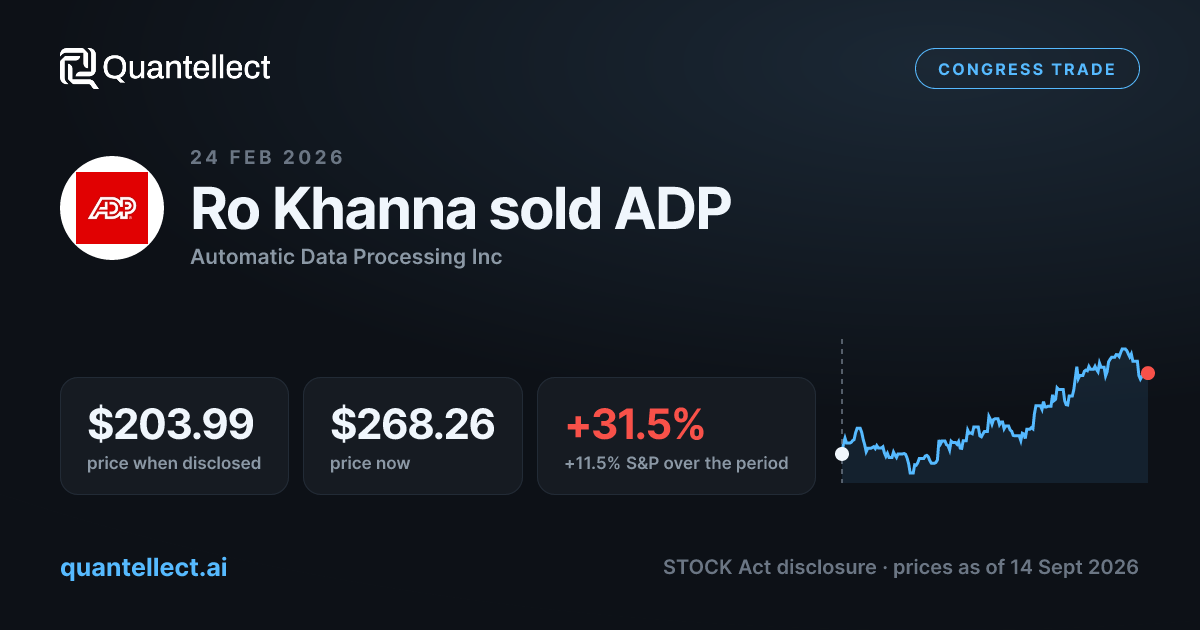
Task: Click the white start dot on chart
Action: [x=842, y=453]
